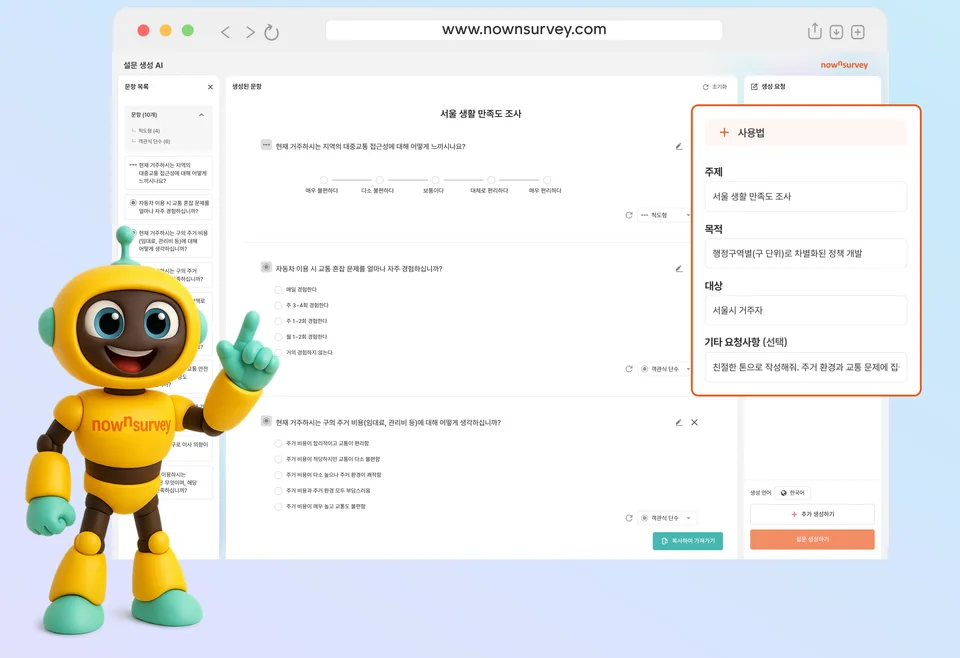Select the 주 3-4회 경험한다 option

click(279, 305)
